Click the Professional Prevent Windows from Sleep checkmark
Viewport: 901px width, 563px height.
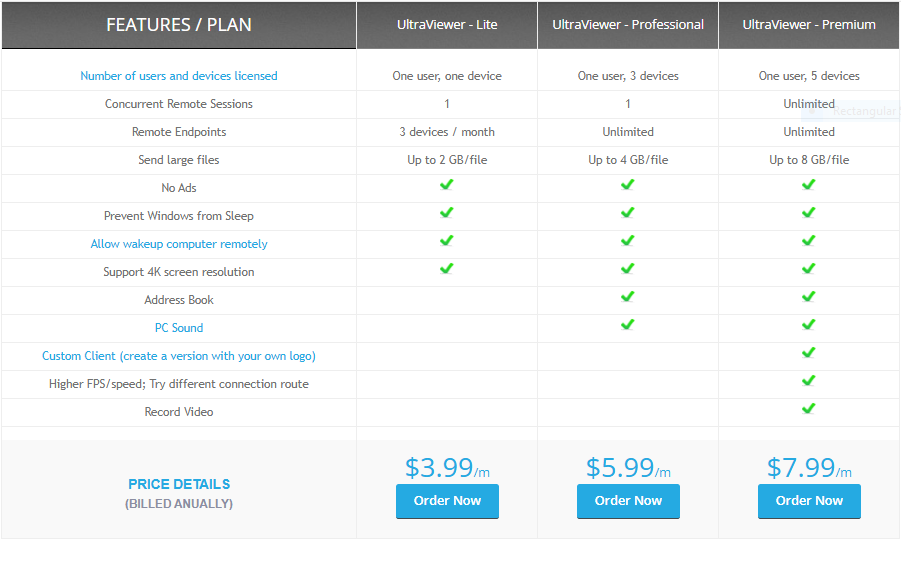[x=628, y=213]
